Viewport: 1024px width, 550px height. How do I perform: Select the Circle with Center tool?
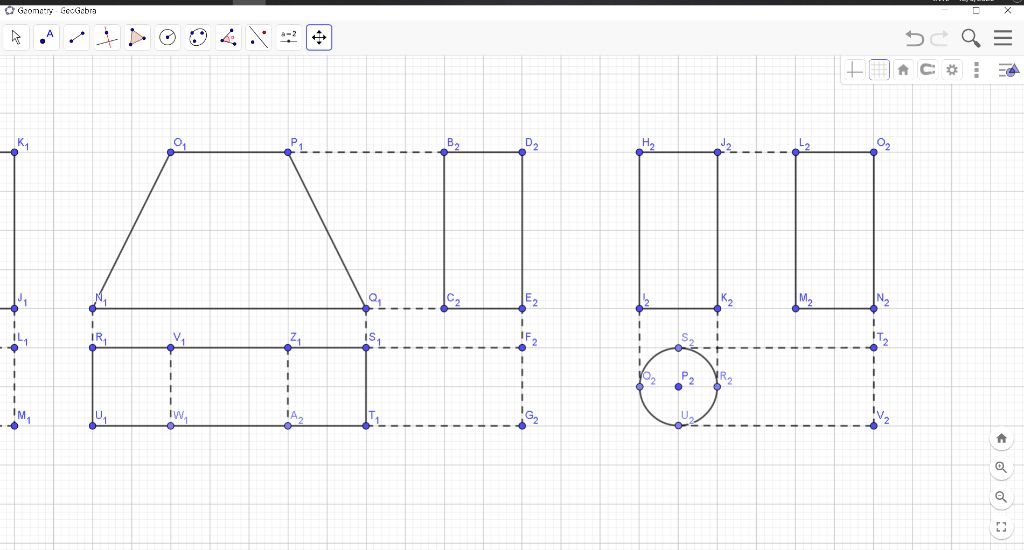tap(168, 37)
